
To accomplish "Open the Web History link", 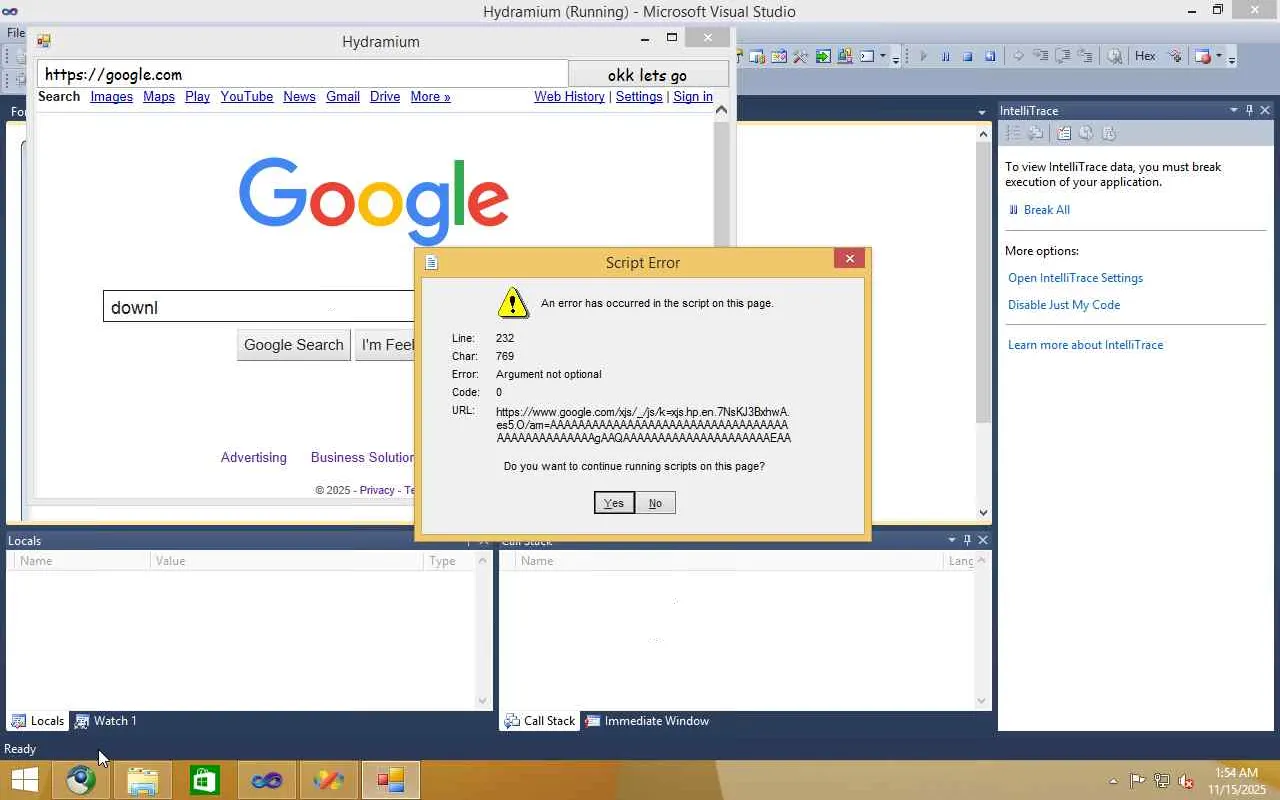I will (x=569, y=97).
